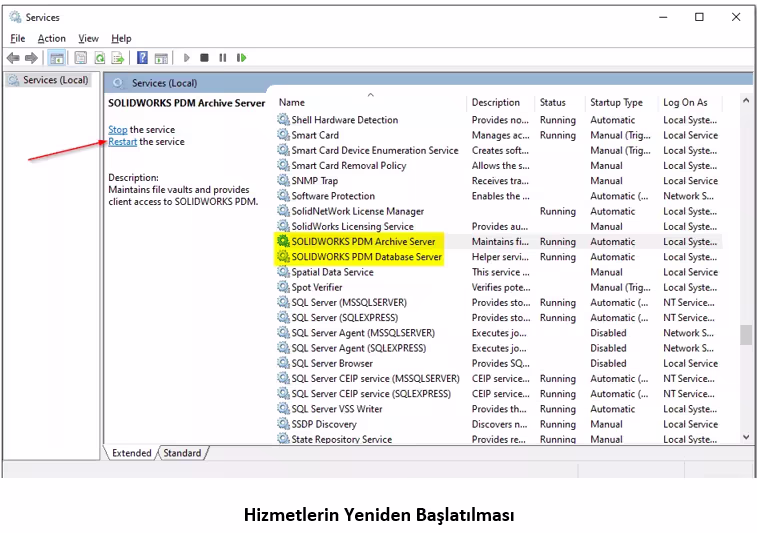Screen dimensions: 757x533
Task: Select the Smart Card service row
Action: 499,135
